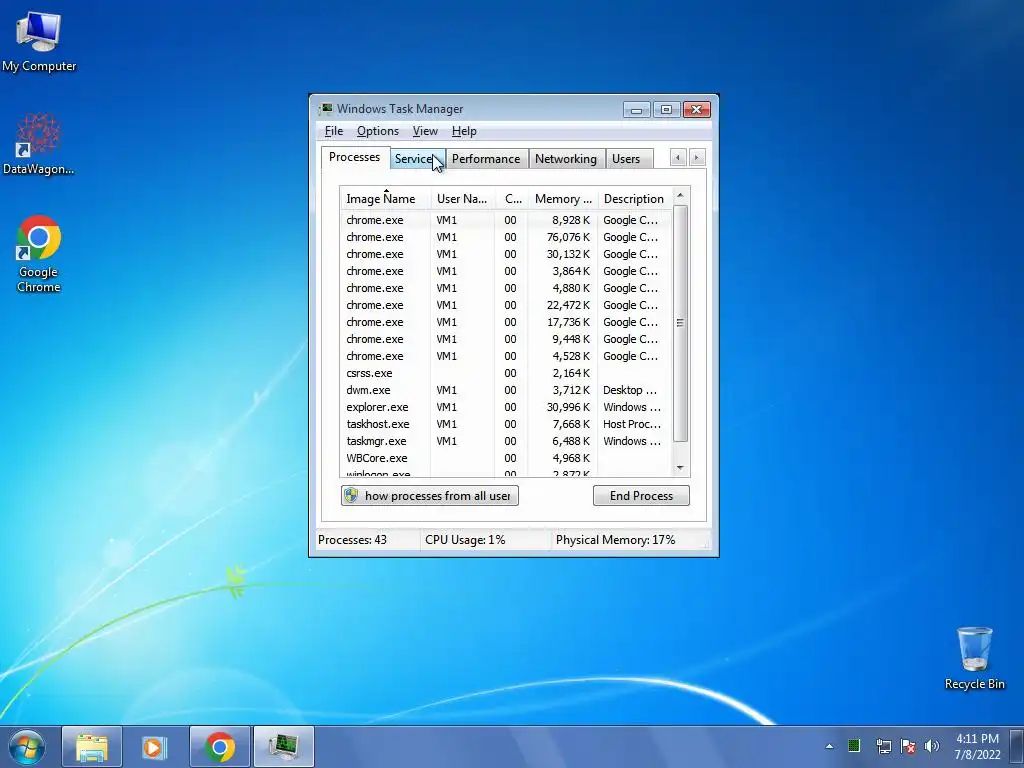Viewport: 1024px width, 768px height.
Task: Close the Task Manager window
Action: click(x=697, y=110)
